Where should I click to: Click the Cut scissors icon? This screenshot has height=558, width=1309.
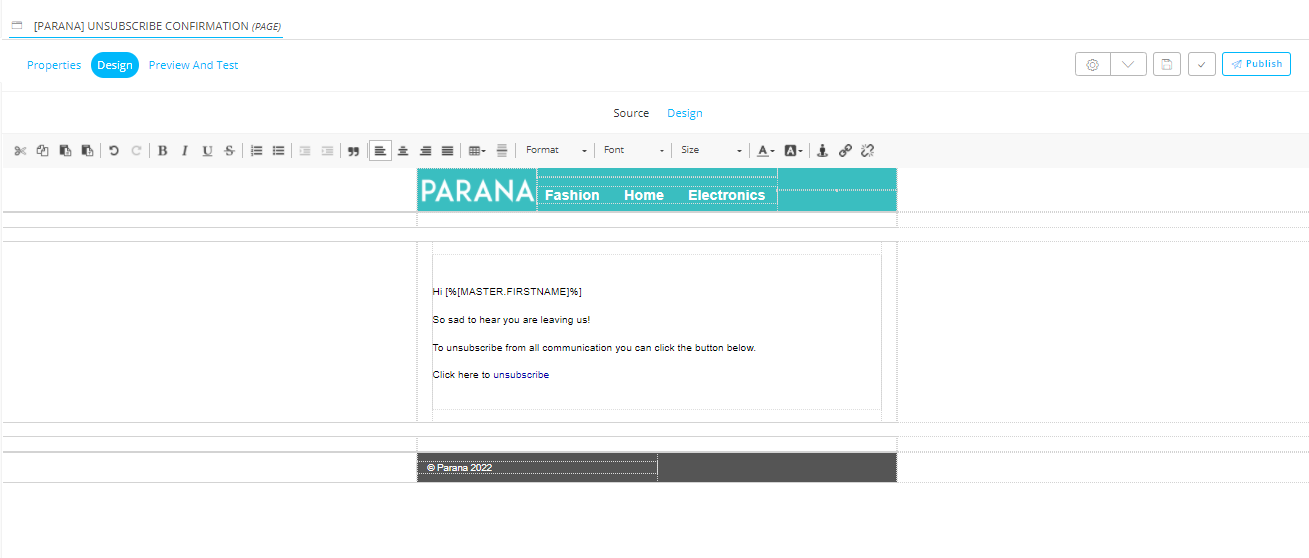pyautogui.click(x=20, y=151)
